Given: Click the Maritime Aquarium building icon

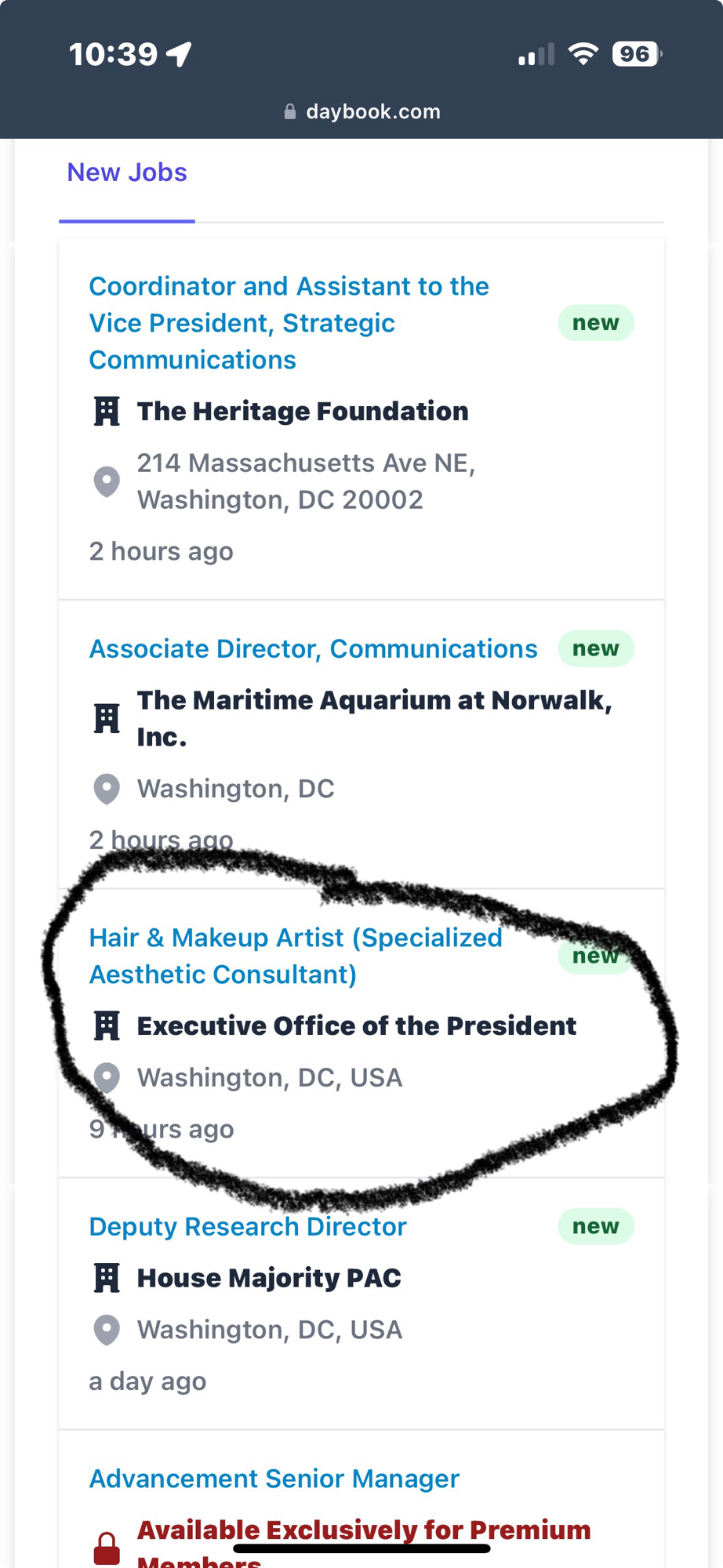Looking at the screenshot, I should 107,718.
